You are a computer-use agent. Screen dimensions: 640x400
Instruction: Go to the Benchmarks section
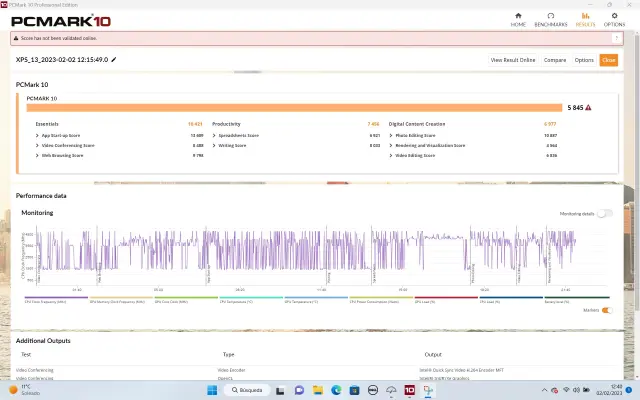click(551, 18)
